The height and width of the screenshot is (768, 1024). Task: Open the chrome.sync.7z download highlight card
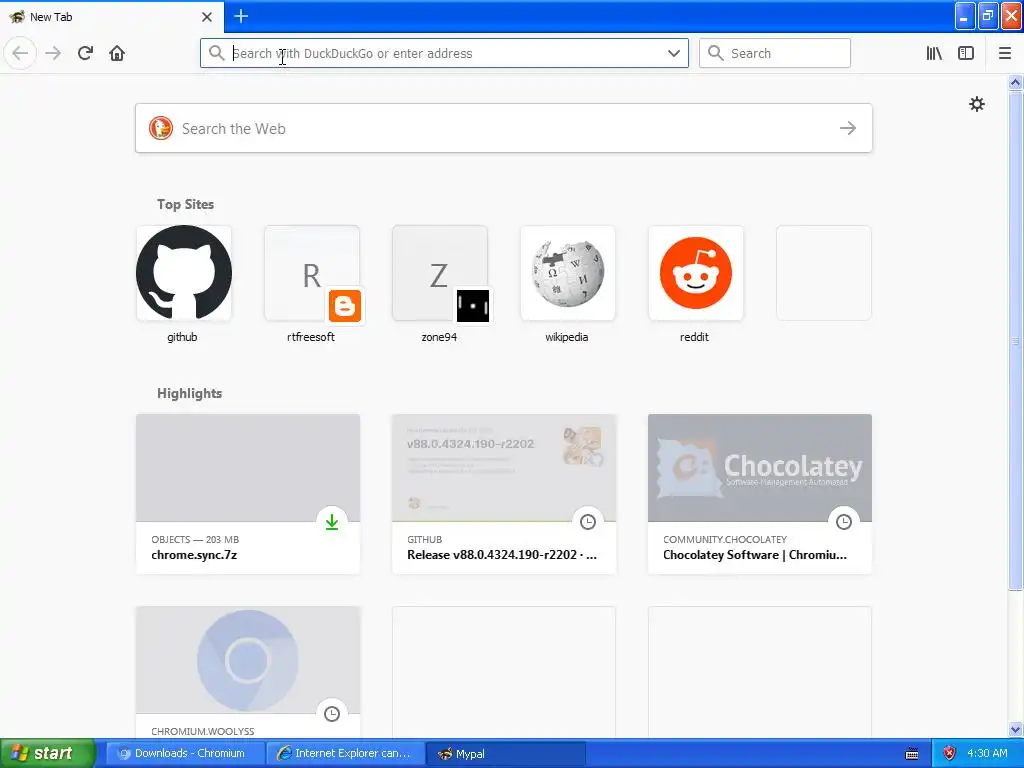point(248,494)
